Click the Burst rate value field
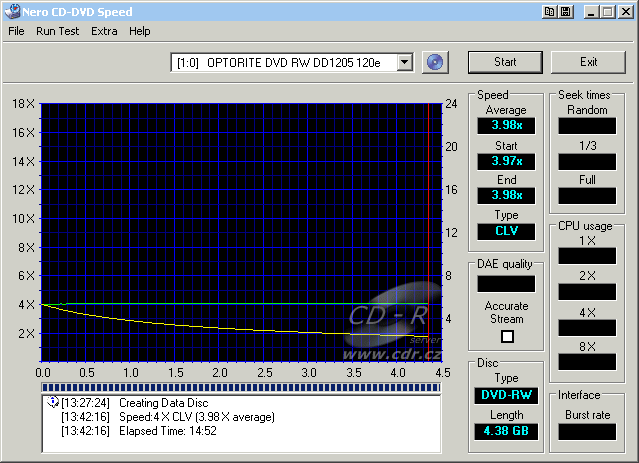Image resolution: width=639 pixels, height=463 pixels. click(x=587, y=432)
